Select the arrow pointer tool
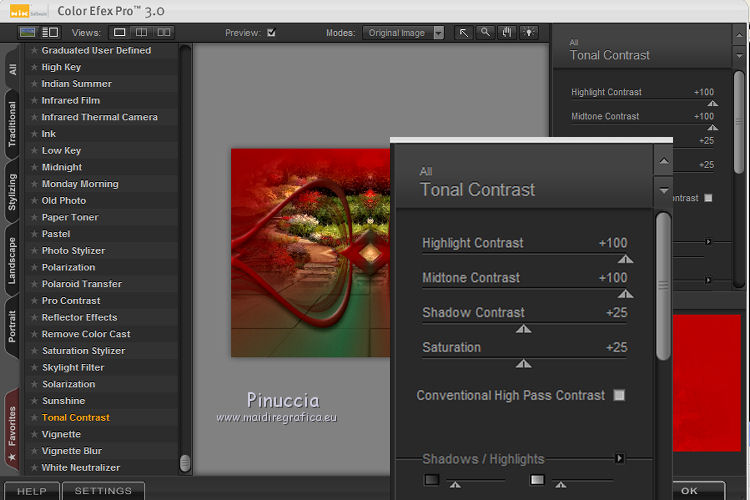This screenshot has width=750, height=500. [x=464, y=33]
